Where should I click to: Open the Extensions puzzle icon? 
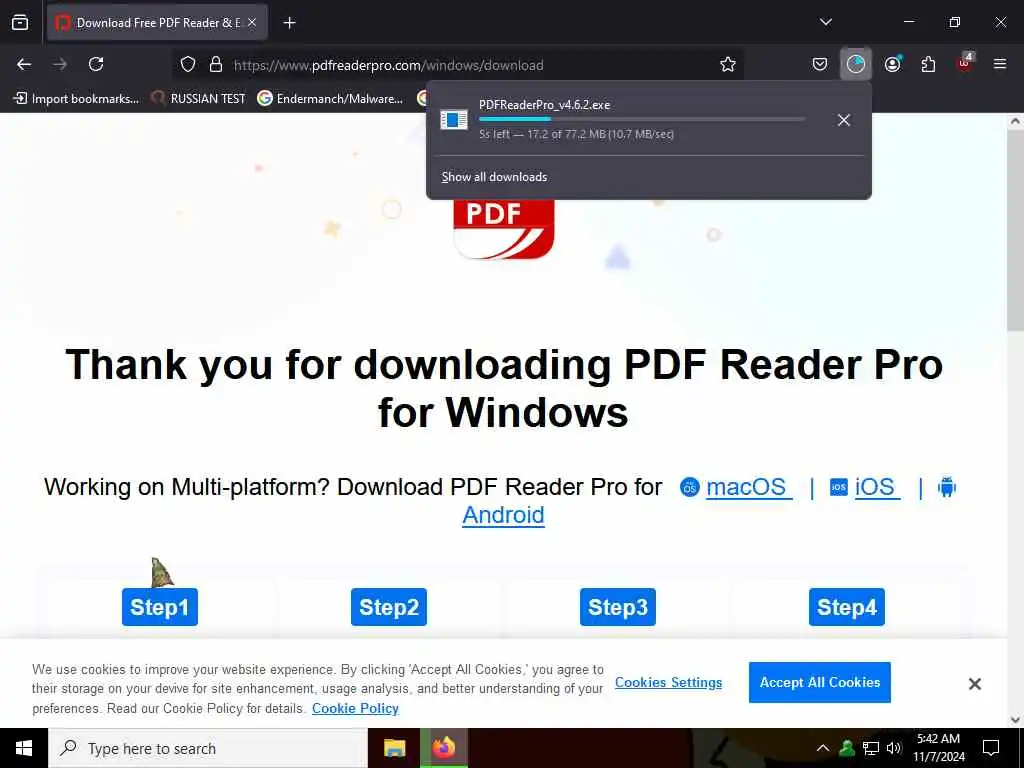pyautogui.click(x=928, y=64)
